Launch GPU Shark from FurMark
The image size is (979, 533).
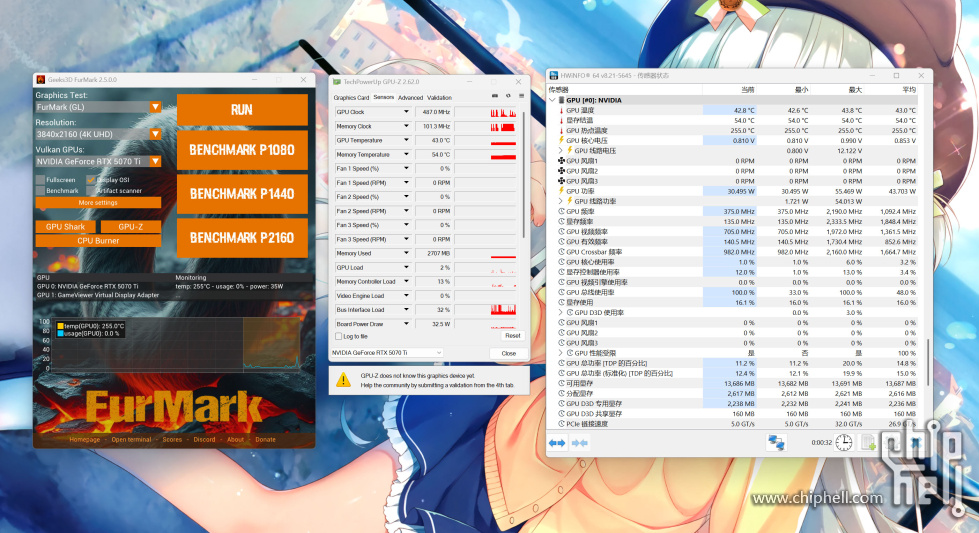(x=66, y=227)
